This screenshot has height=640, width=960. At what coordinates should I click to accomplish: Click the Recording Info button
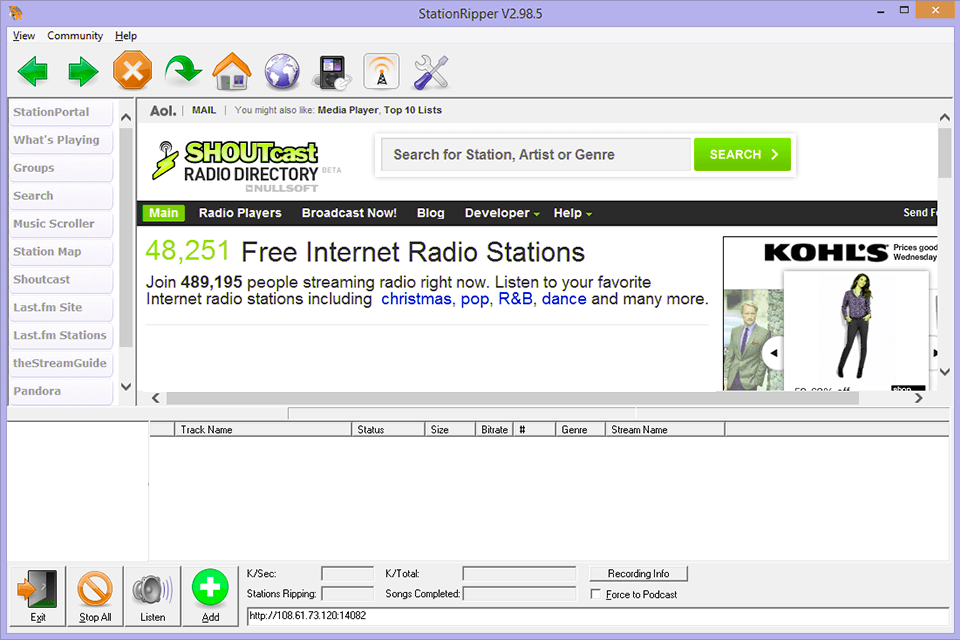click(638, 574)
